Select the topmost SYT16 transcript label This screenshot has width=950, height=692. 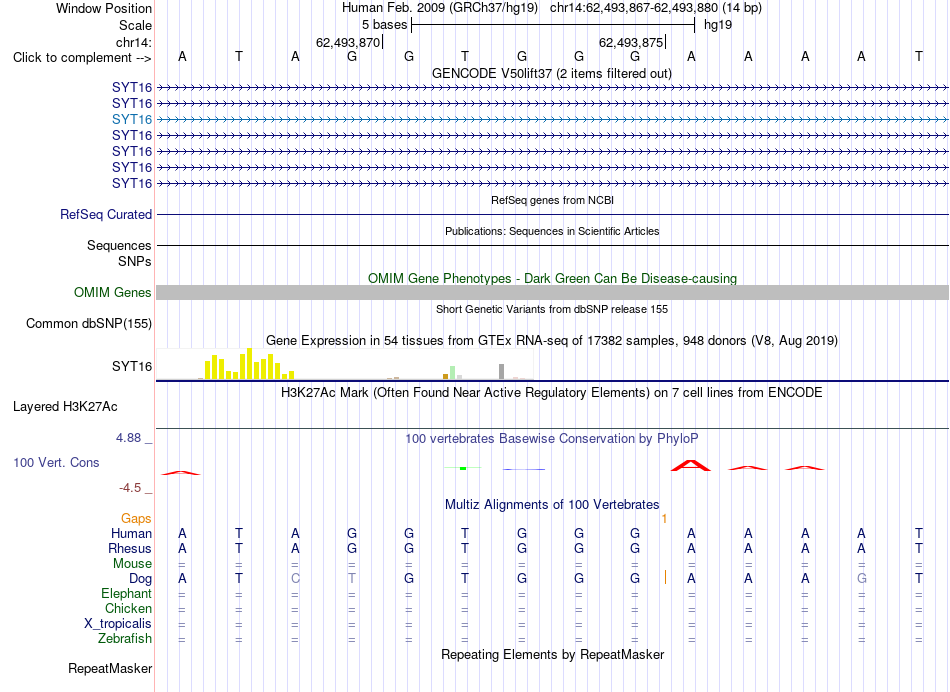[x=132, y=87]
